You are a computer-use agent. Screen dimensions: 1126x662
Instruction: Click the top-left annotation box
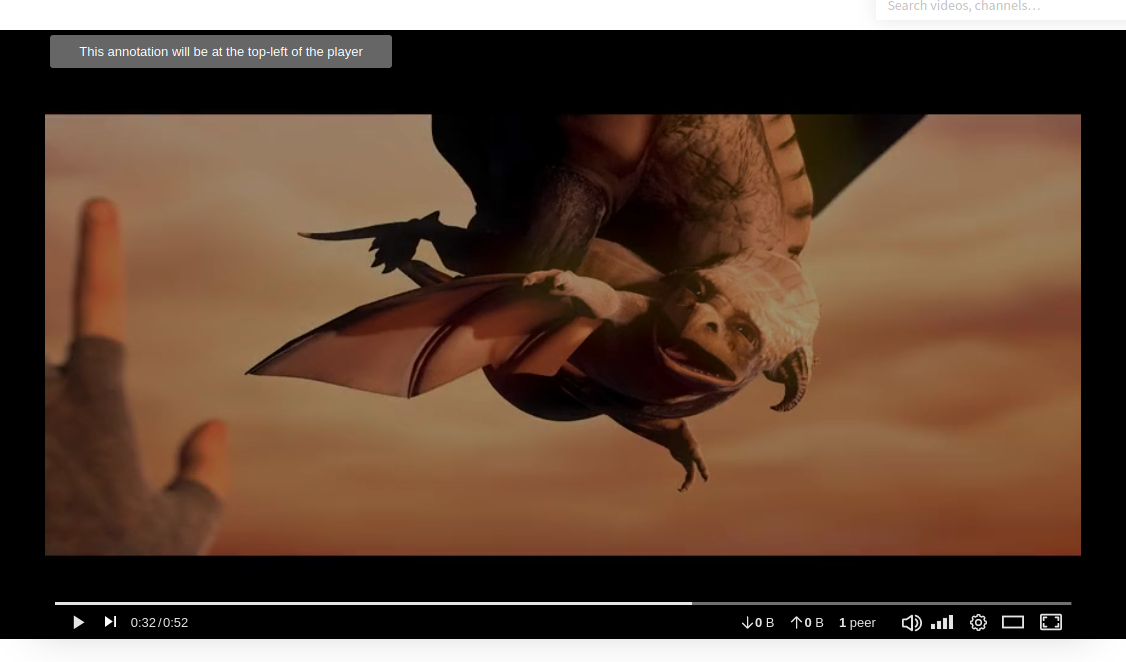[x=221, y=51]
